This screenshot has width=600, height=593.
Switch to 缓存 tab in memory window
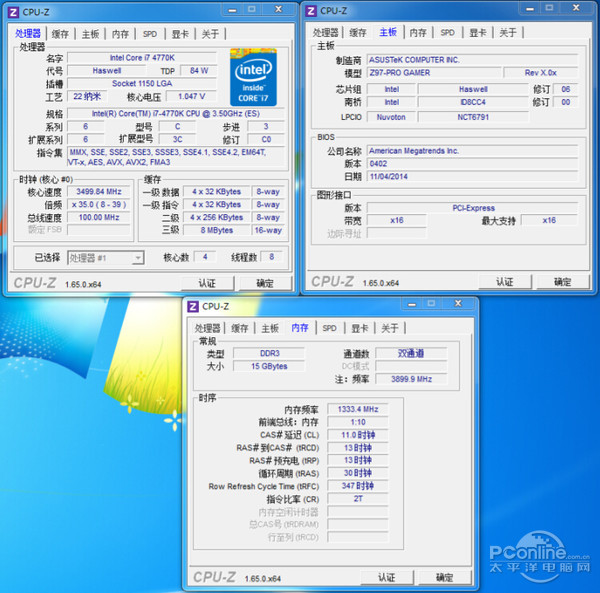[x=240, y=328]
